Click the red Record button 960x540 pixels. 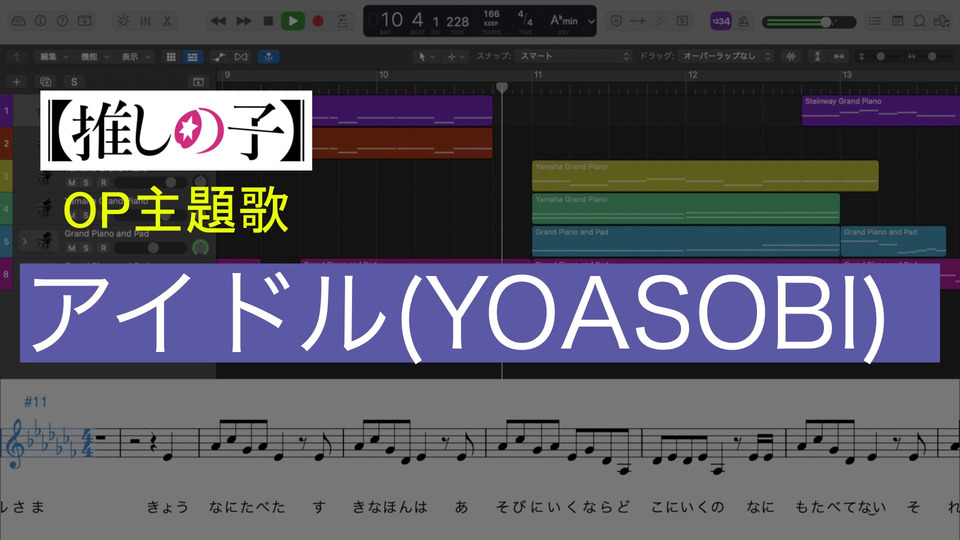318,21
